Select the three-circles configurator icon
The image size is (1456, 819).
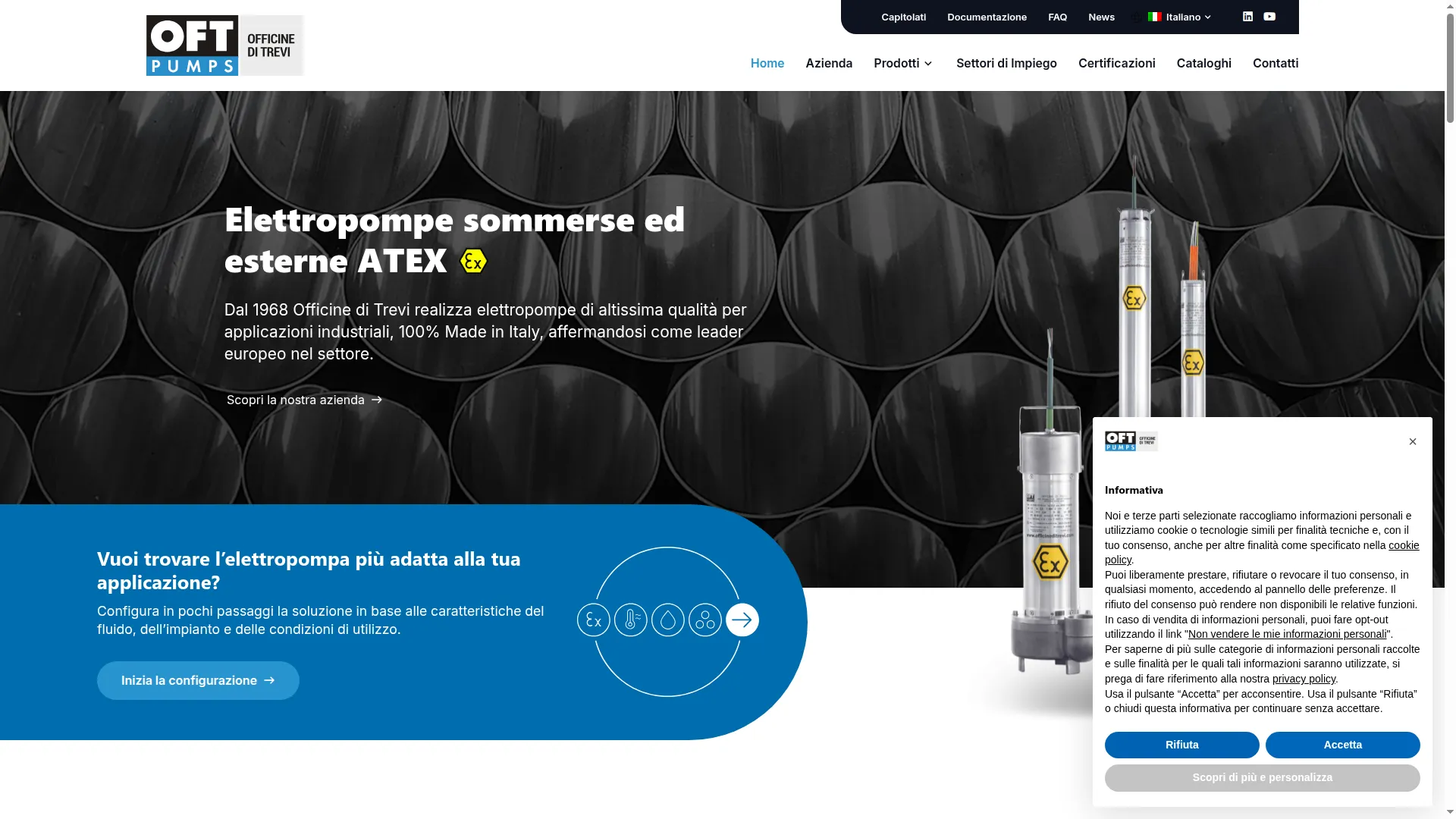point(705,620)
